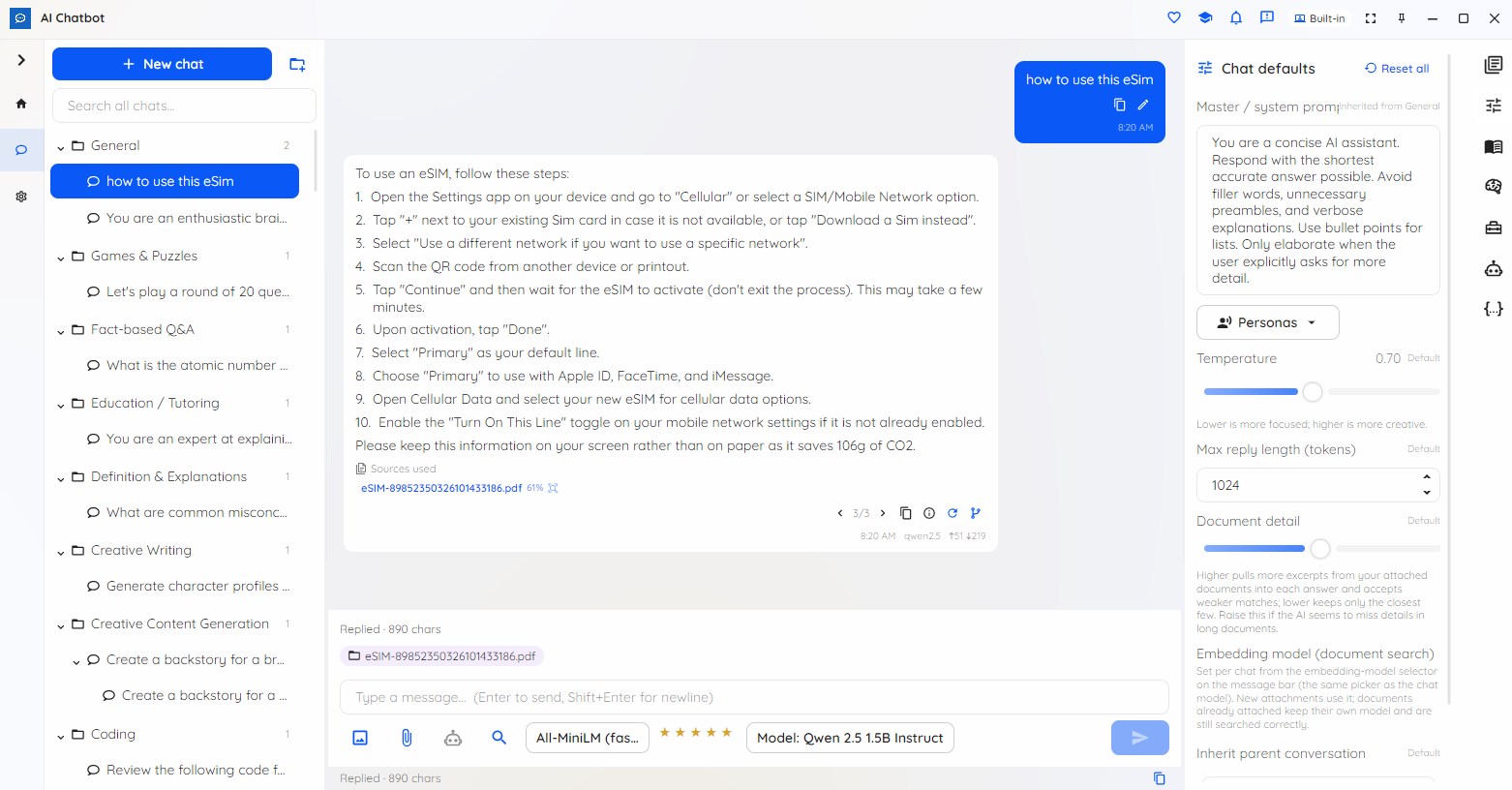Screen dimensions: 1512x790
Task: Click the New chat button
Action: click(x=162, y=64)
